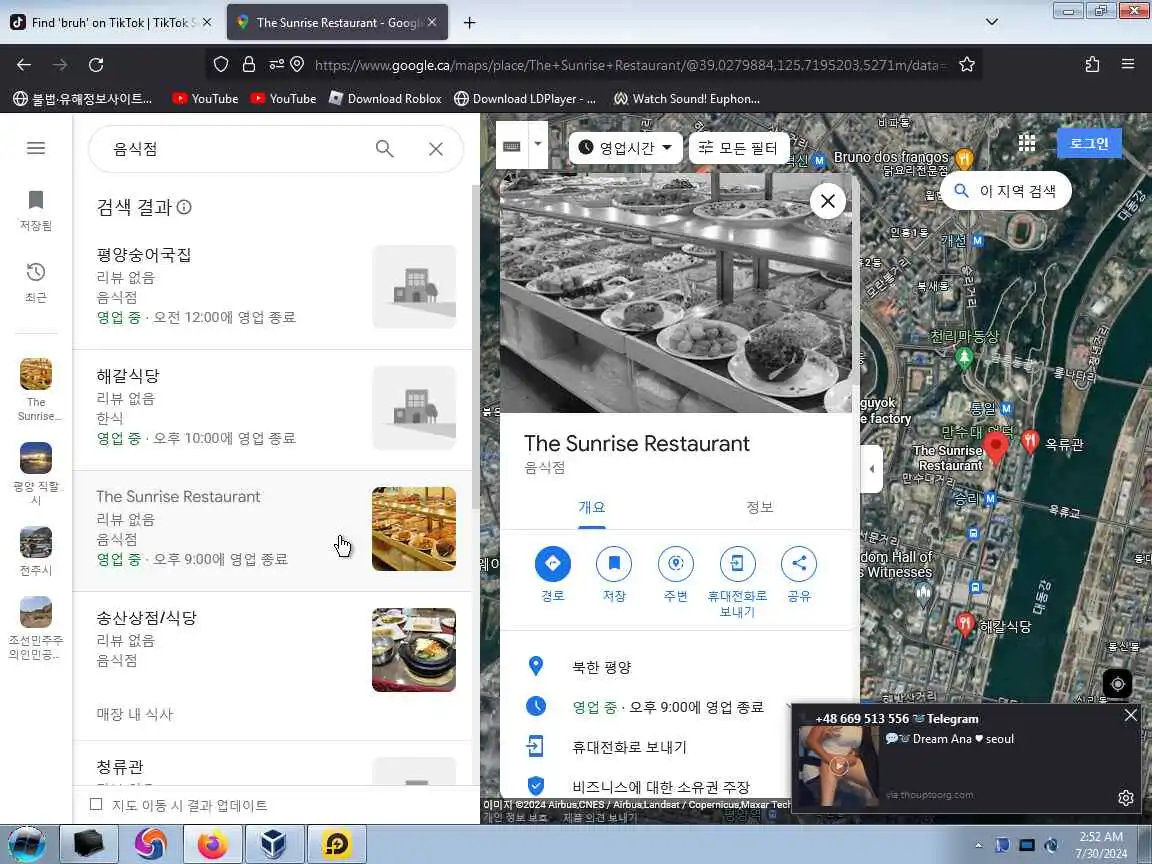Click the Firefox address bar URL

coord(628,65)
